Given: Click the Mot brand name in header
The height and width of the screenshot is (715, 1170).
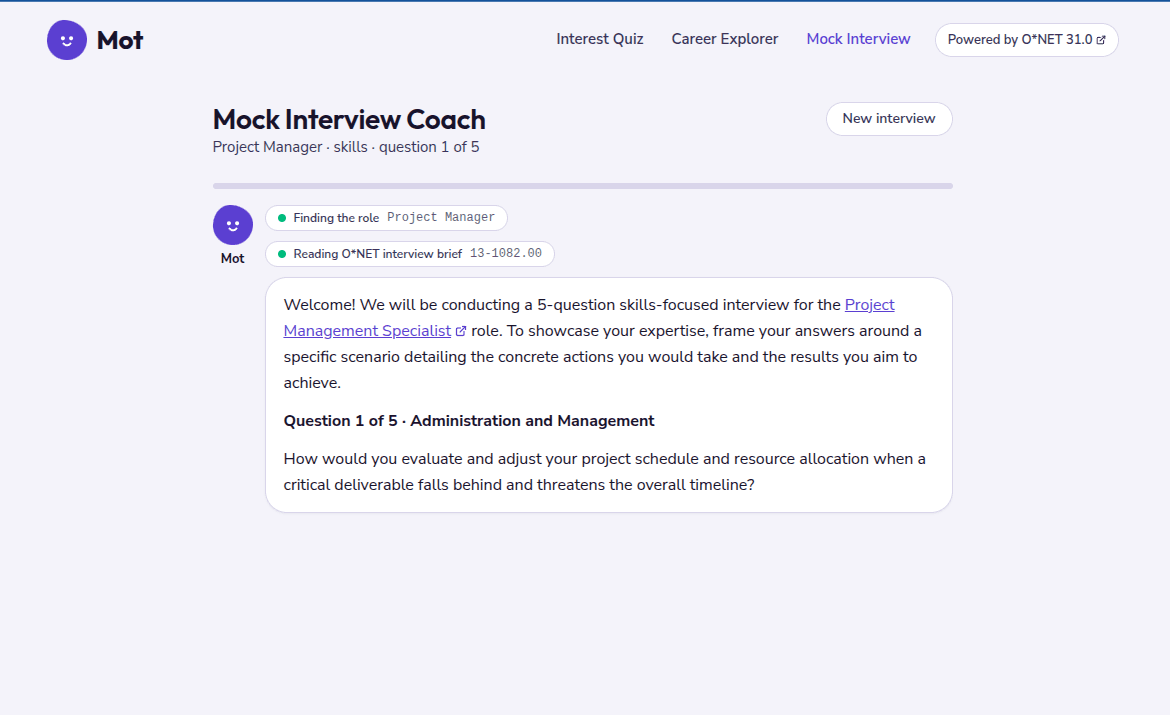Looking at the screenshot, I should point(120,40).
